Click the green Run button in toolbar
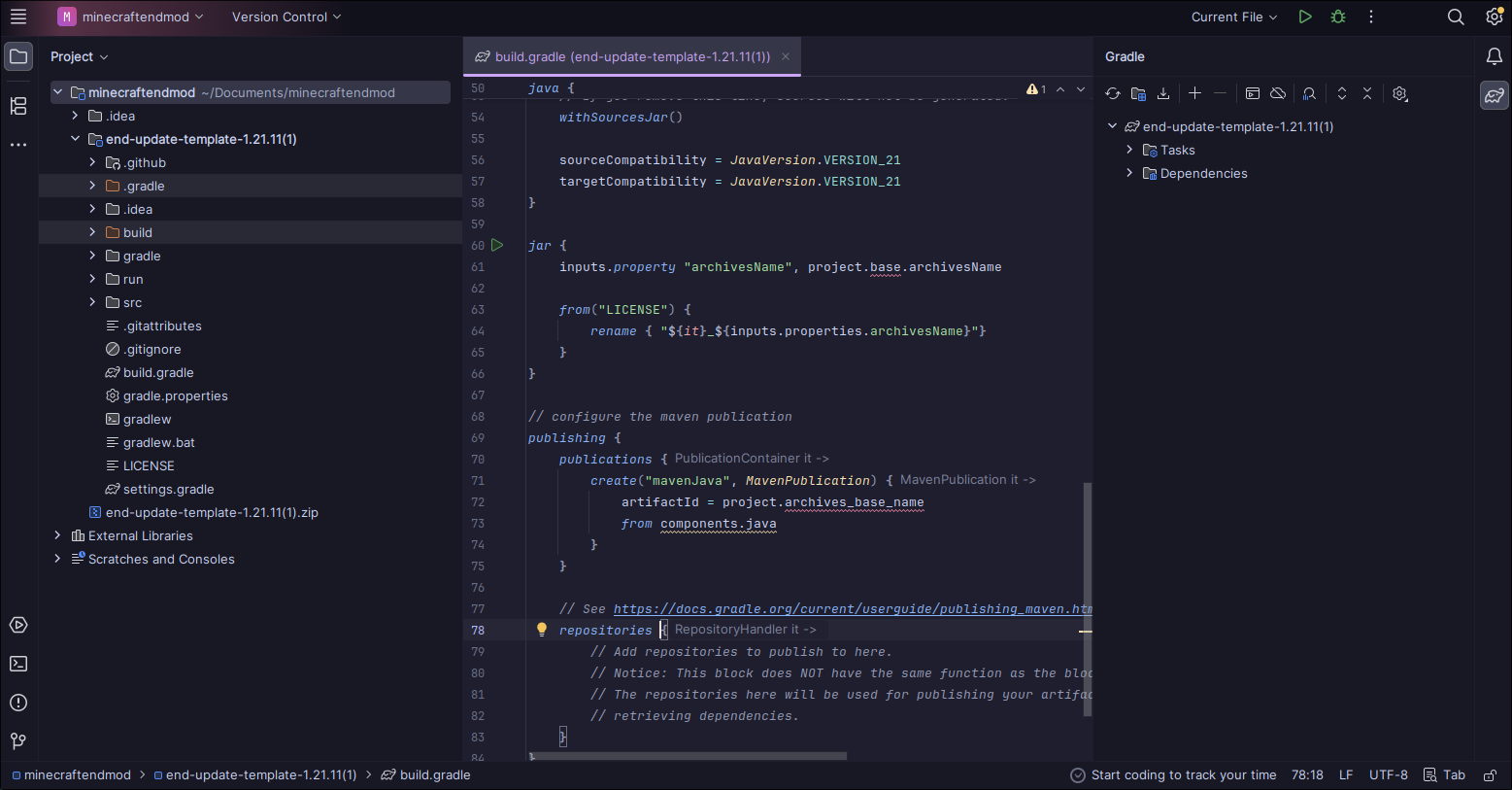 point(1305,17)
